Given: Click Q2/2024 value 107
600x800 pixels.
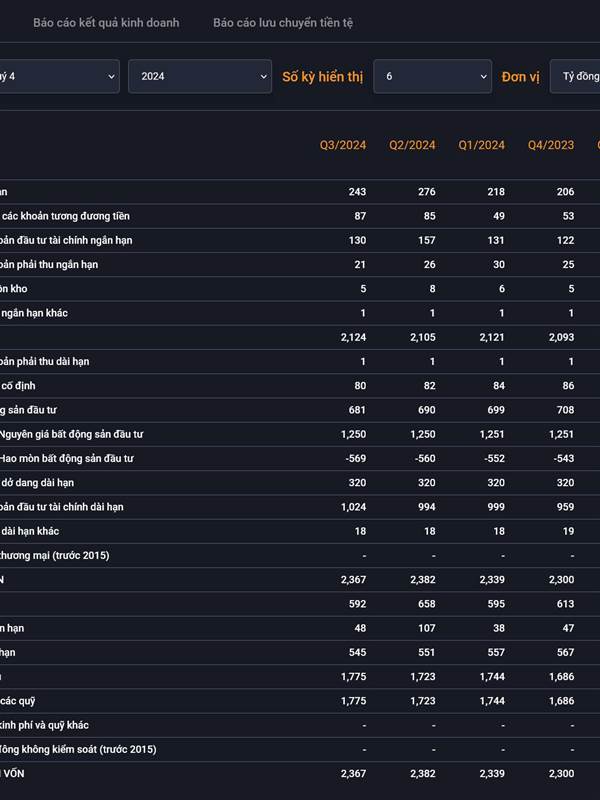Looking at the screenshot, I should (427, 628).
